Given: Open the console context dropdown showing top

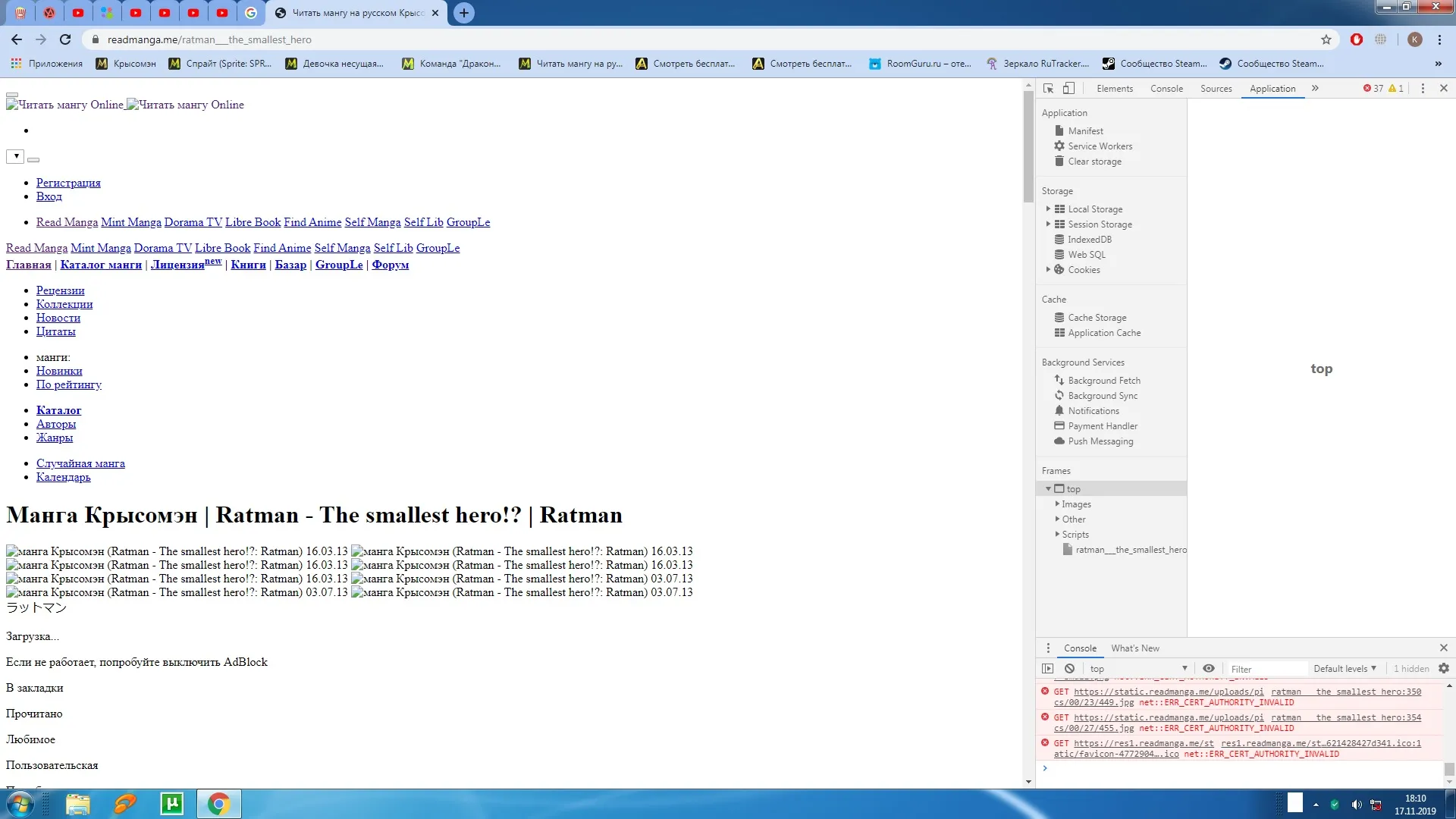Looking at the screenshot, I should click(x=1137, y=669).
